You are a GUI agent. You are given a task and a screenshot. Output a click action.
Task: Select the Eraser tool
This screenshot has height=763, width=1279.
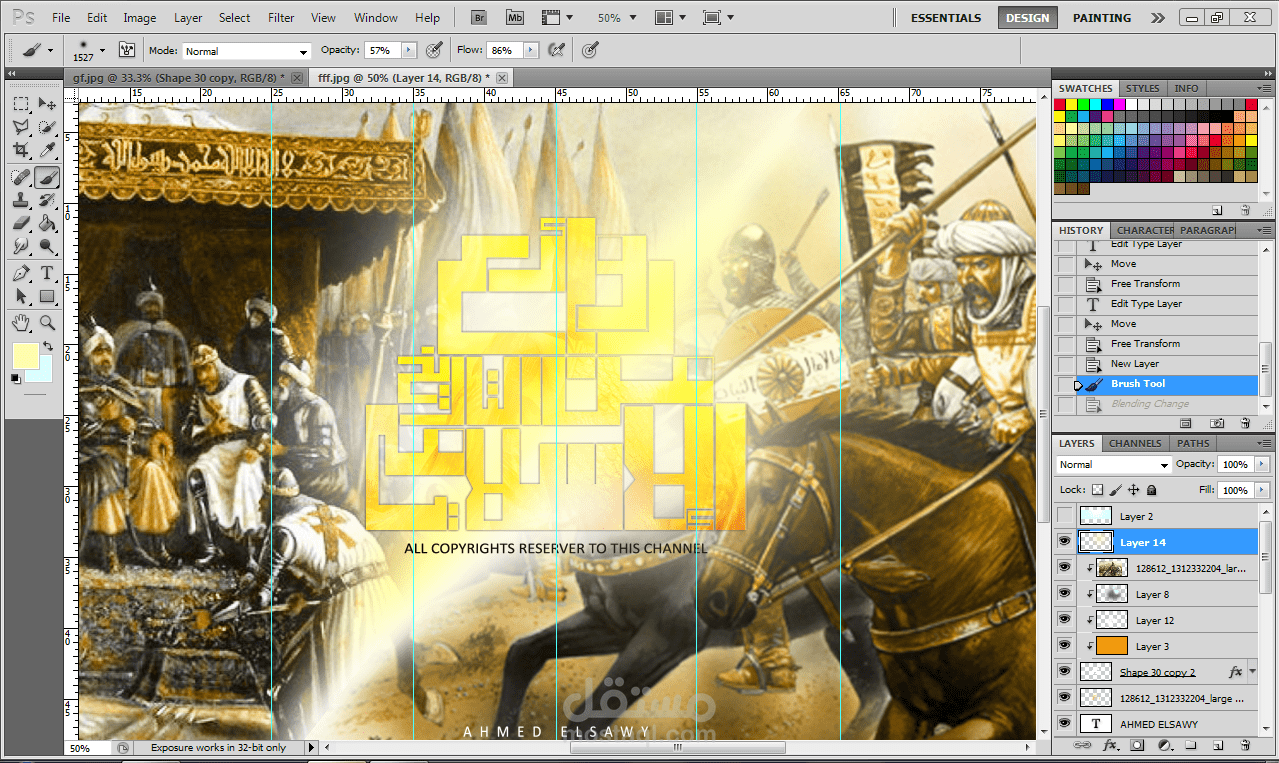pyautogui.click(x=21, y=223)
